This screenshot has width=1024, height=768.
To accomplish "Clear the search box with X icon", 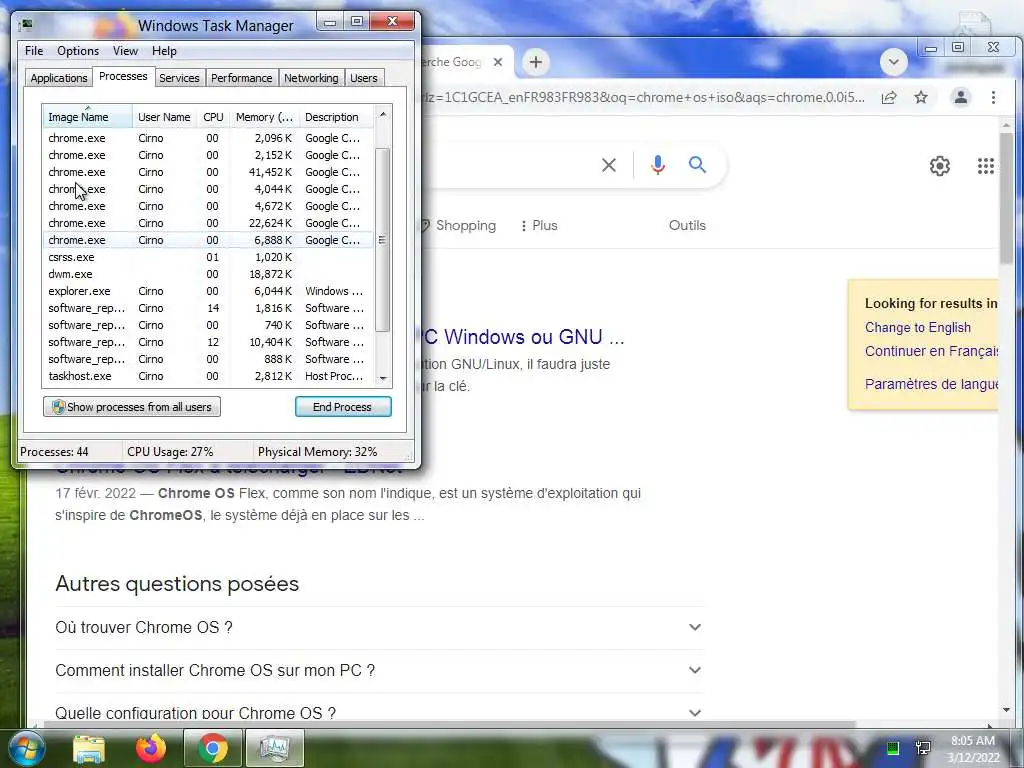I will [609, 165].
